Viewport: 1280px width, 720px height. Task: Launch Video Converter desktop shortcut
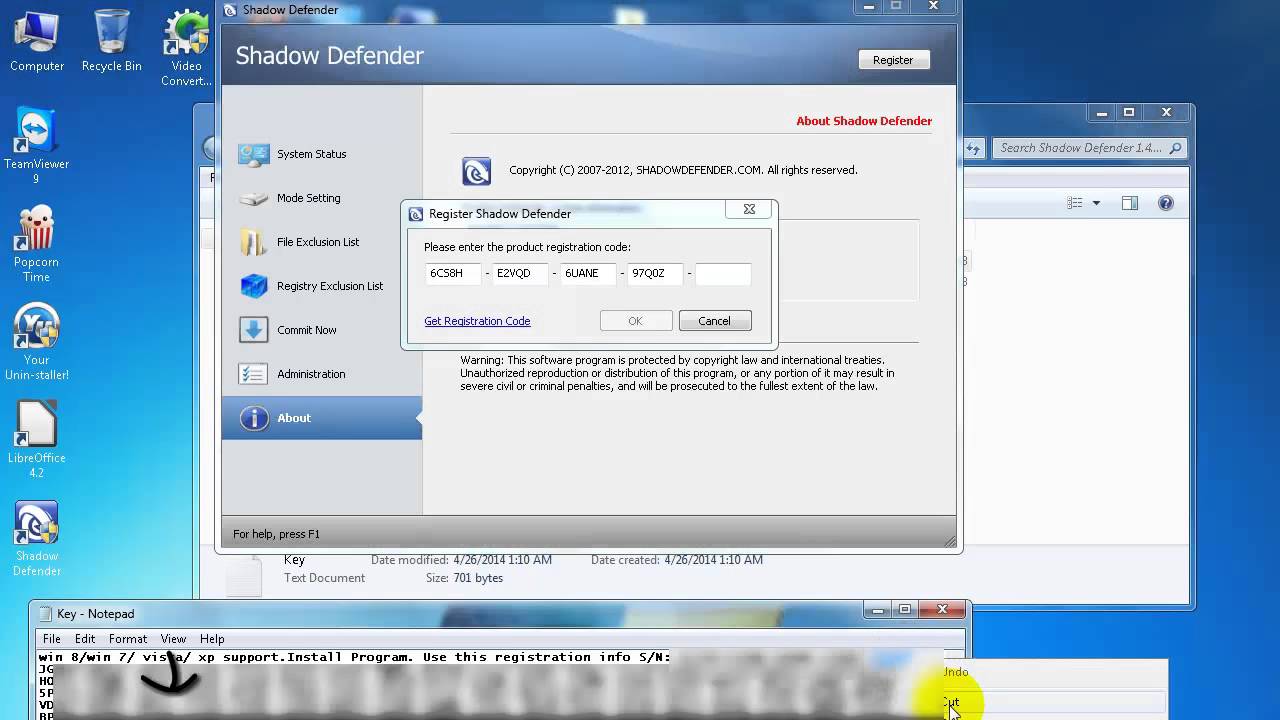coord(186,48)
